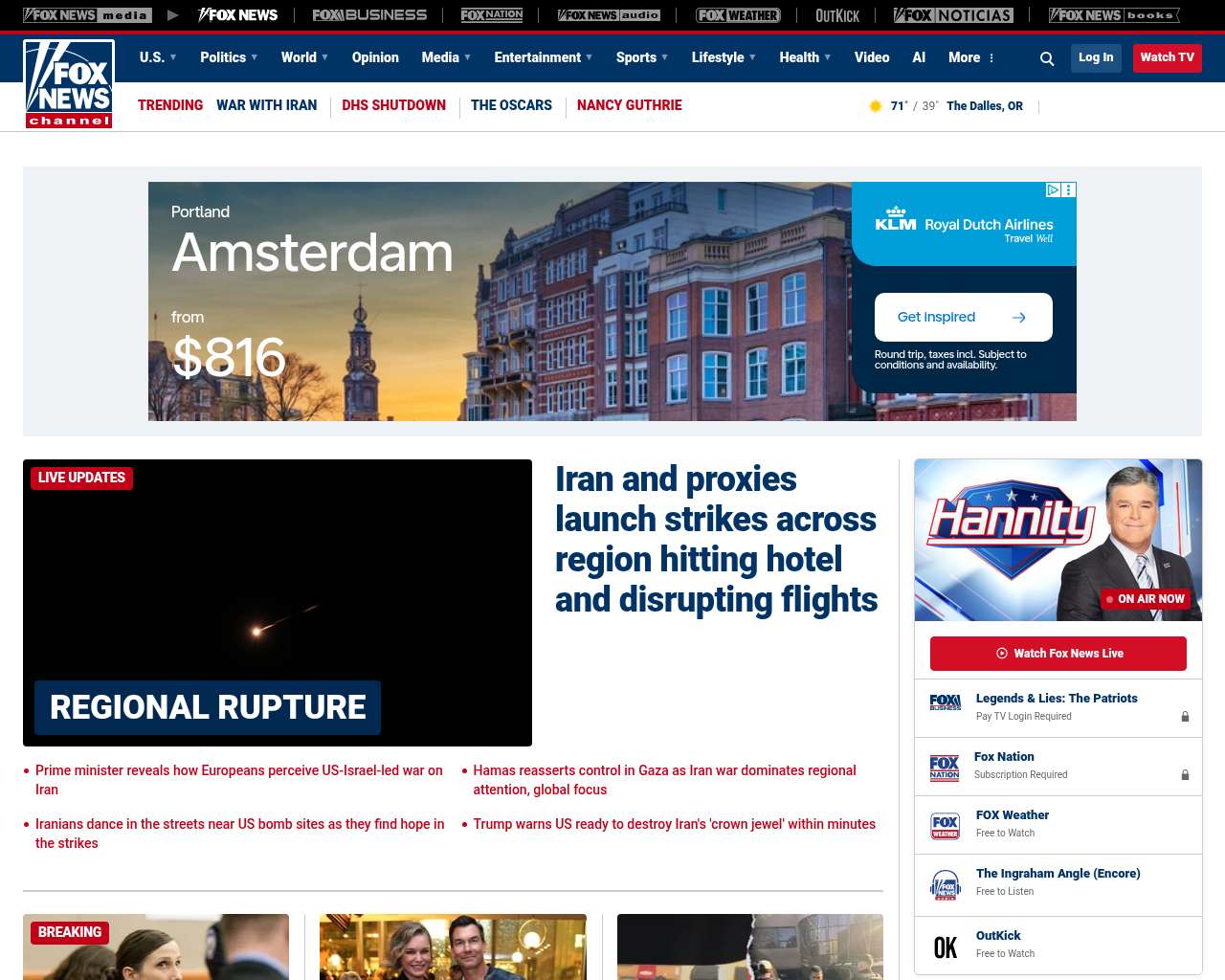Click FOX Weather Free to Watch title
The width and height of the screenshot is (1225, 980).
tap(1013, 815)
